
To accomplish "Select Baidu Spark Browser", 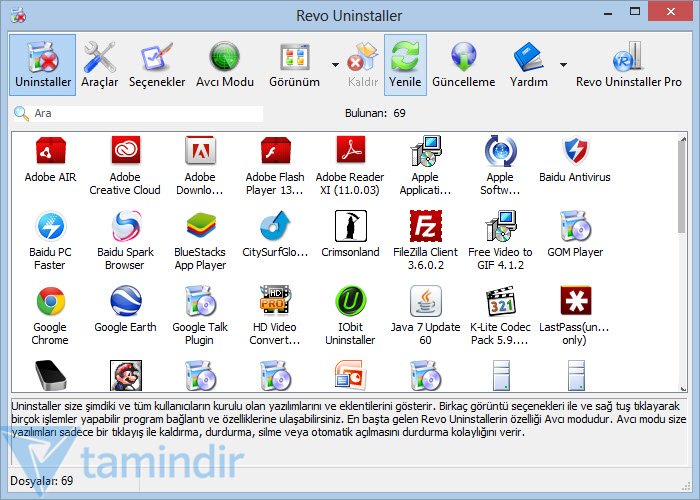I will pos(125,241).
